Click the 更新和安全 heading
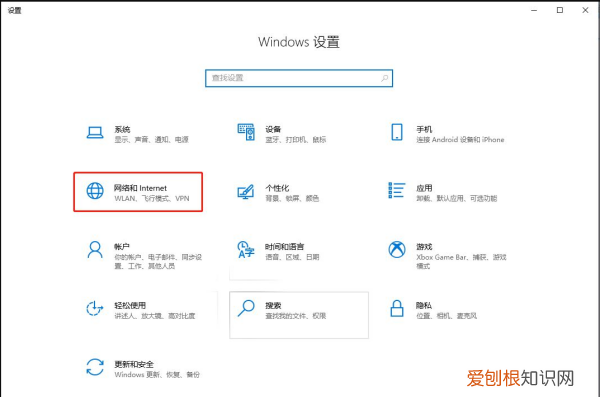The width and height of the screenshot is (600, 397). coord(134,364)
